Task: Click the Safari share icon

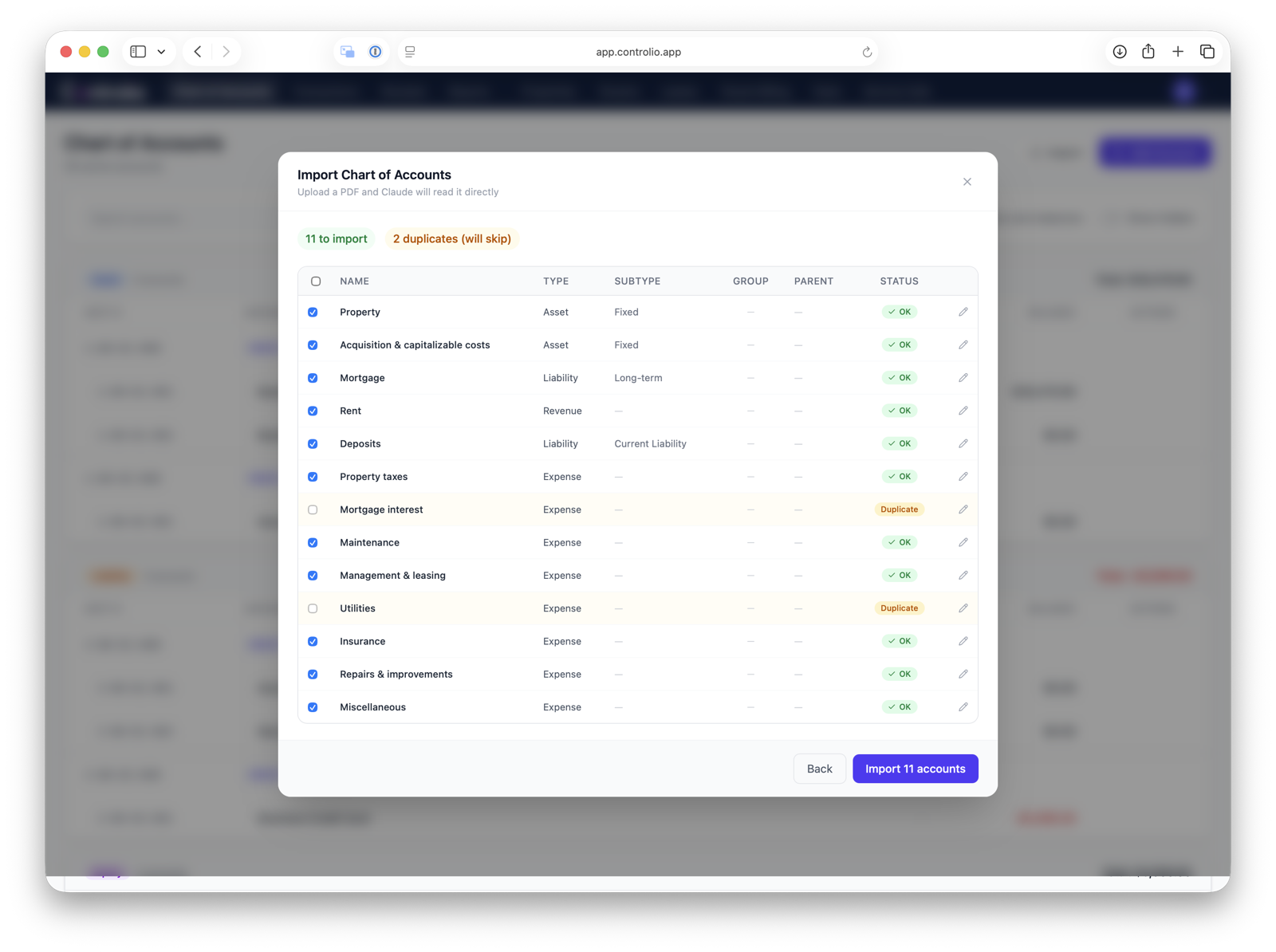Action: [x=1148, y=51]
